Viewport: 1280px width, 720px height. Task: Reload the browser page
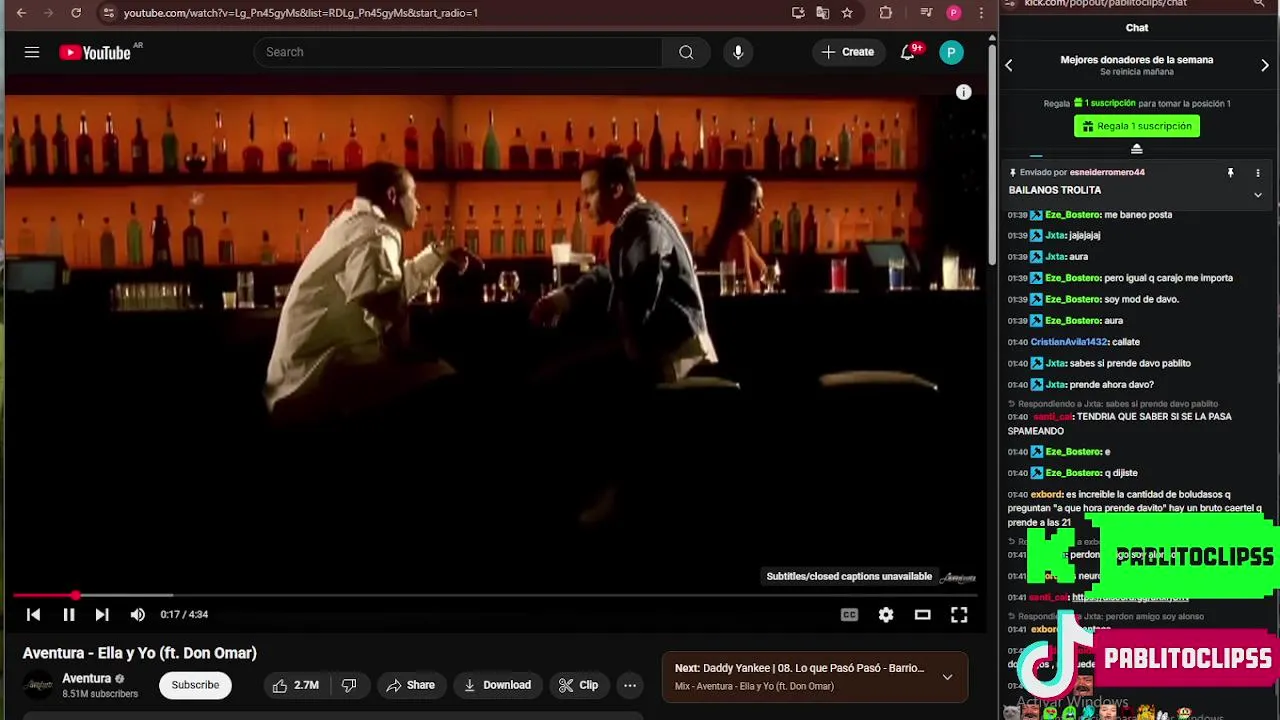point(76,13)
